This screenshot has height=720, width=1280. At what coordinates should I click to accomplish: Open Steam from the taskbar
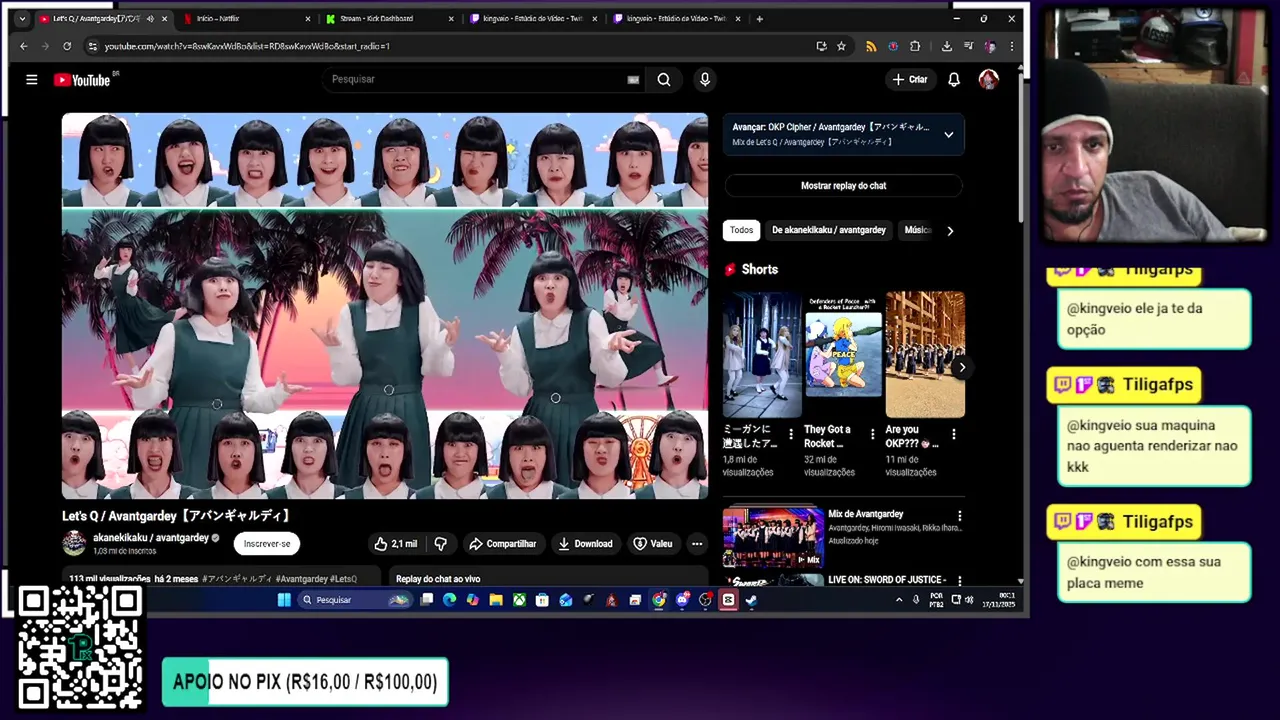point(751,600)
